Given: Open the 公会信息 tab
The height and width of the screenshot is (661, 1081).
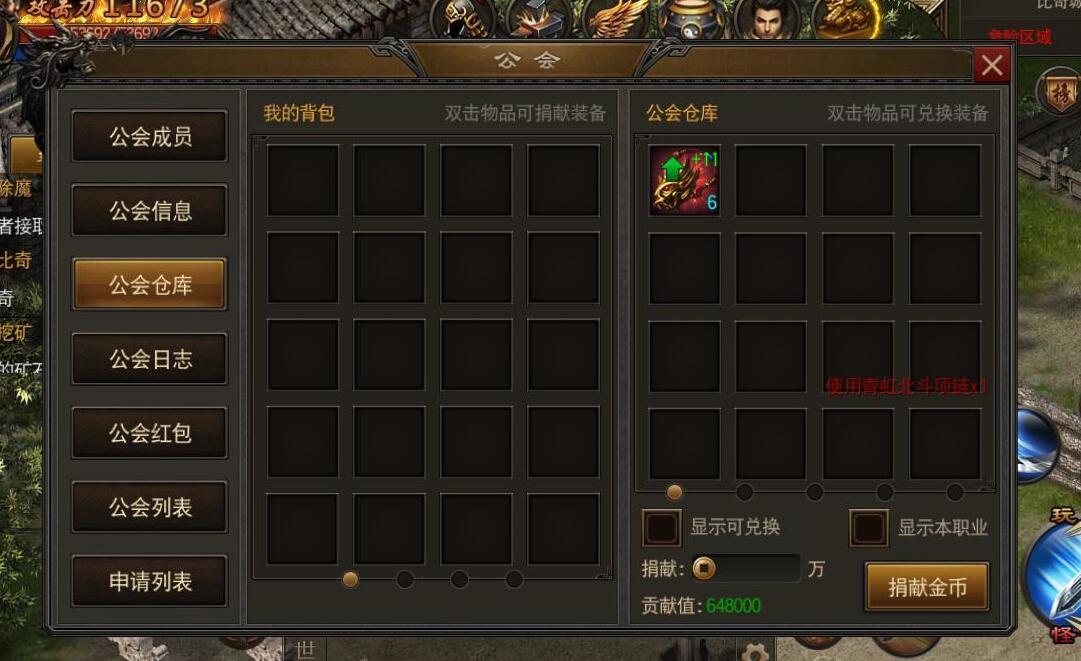Looking at the screenshot, I should (150, 210).
